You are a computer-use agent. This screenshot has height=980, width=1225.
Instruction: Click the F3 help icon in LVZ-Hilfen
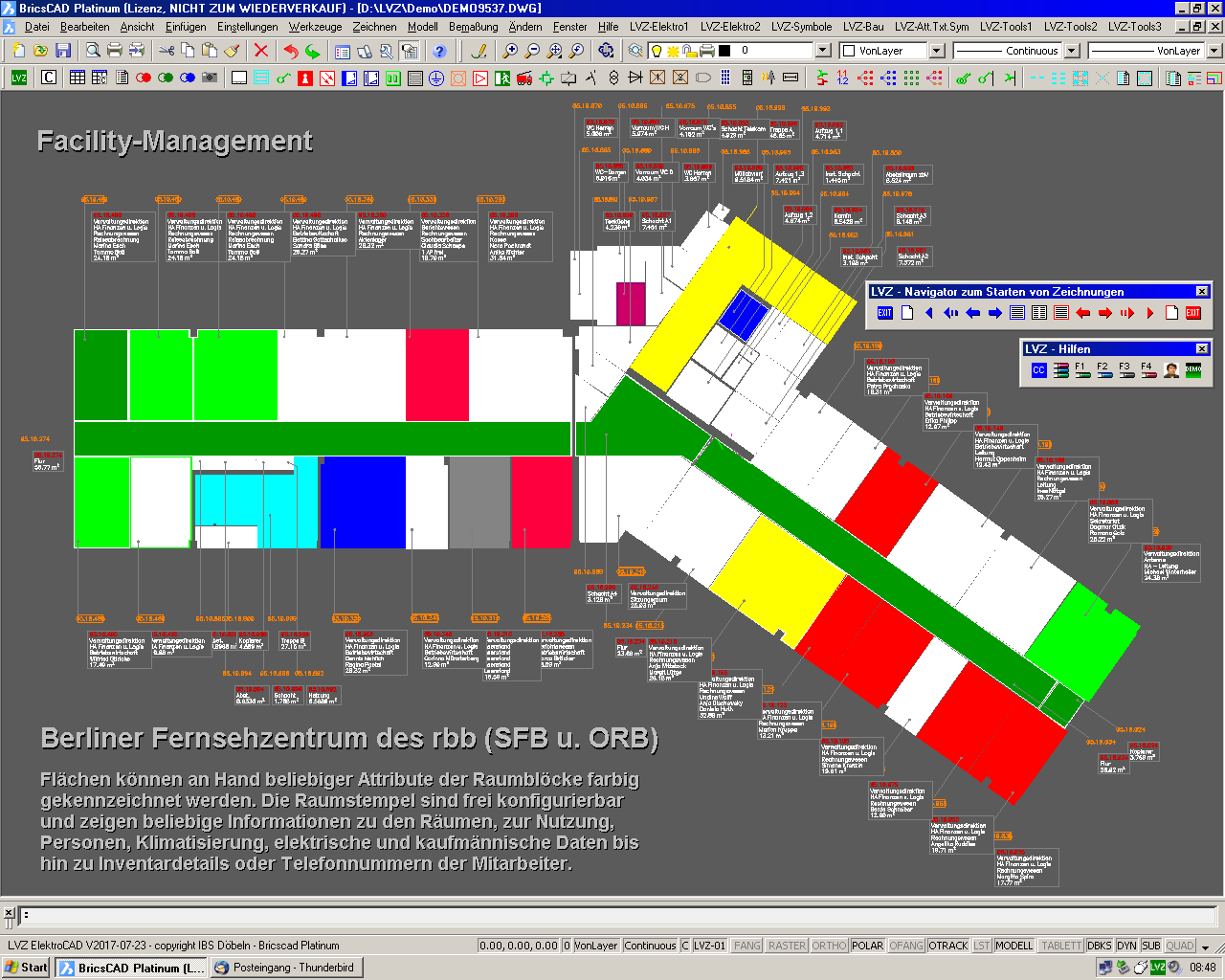coord(1126,370)
